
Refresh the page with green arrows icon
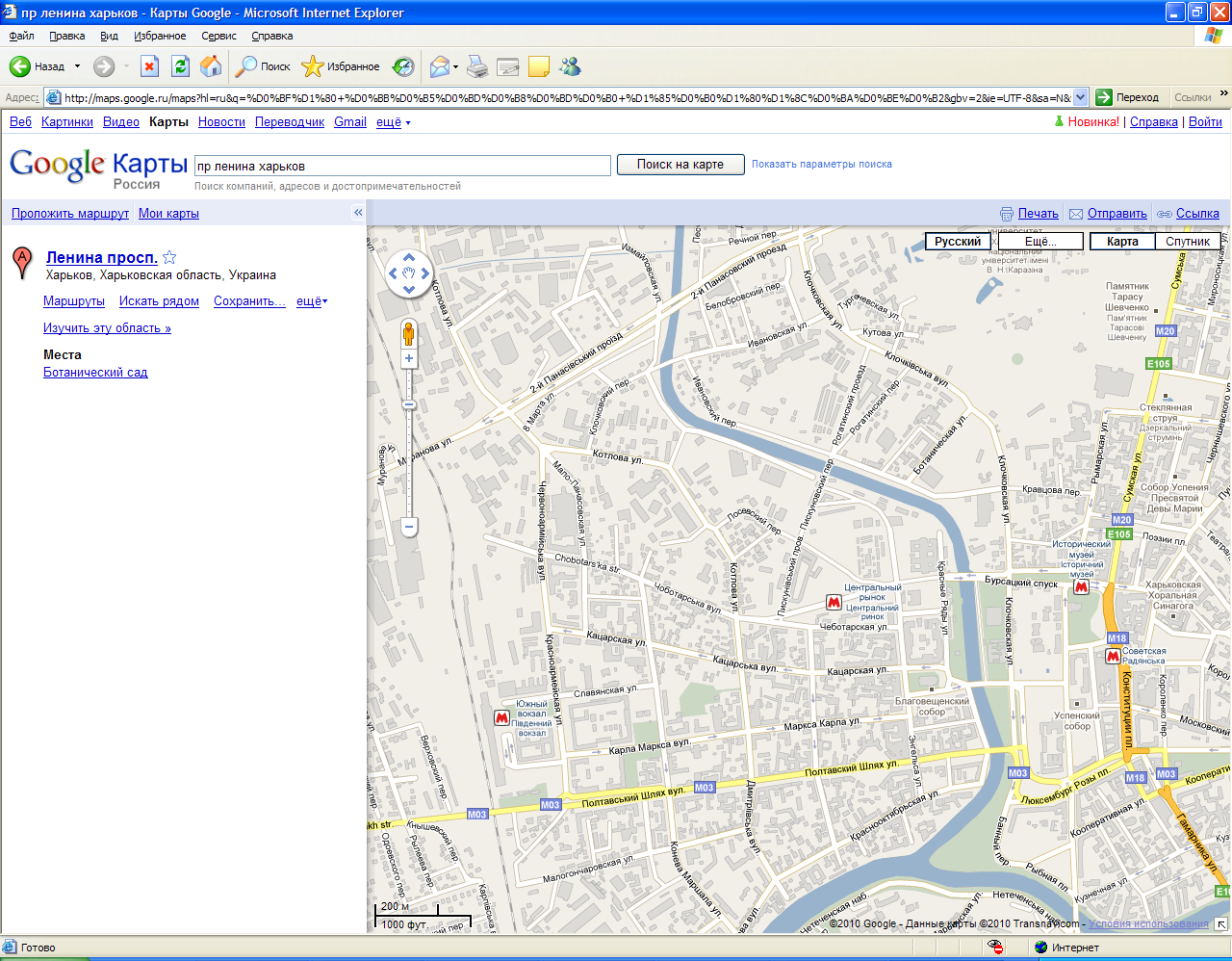(x=180, y=66)
